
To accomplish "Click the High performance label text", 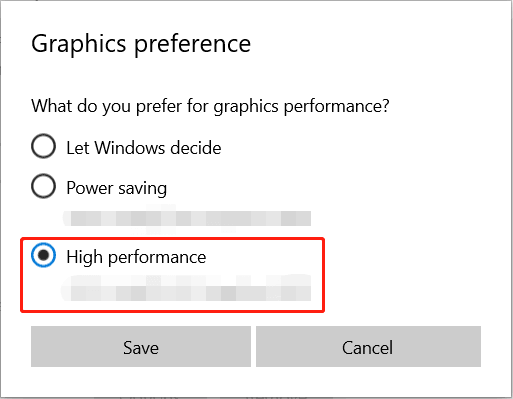I will 136,257.
